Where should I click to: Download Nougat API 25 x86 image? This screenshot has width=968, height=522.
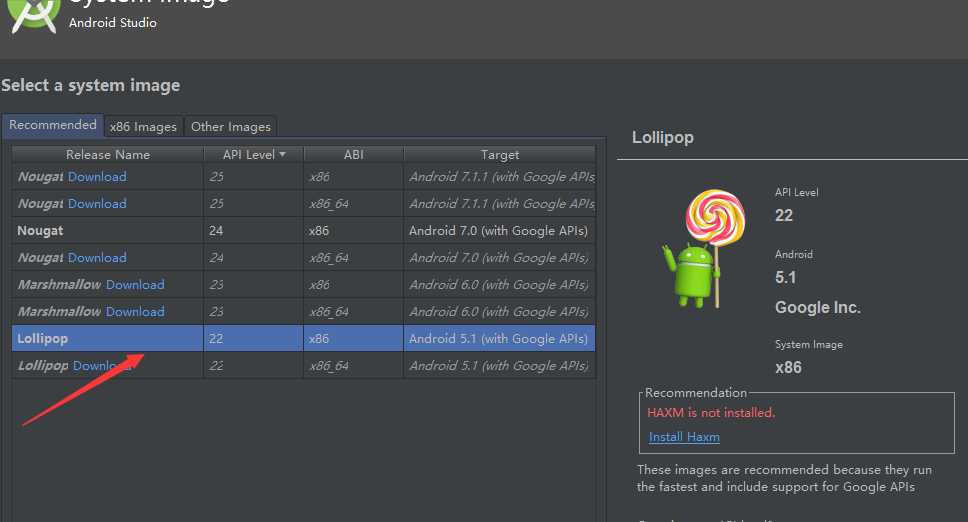click(98, 176)
